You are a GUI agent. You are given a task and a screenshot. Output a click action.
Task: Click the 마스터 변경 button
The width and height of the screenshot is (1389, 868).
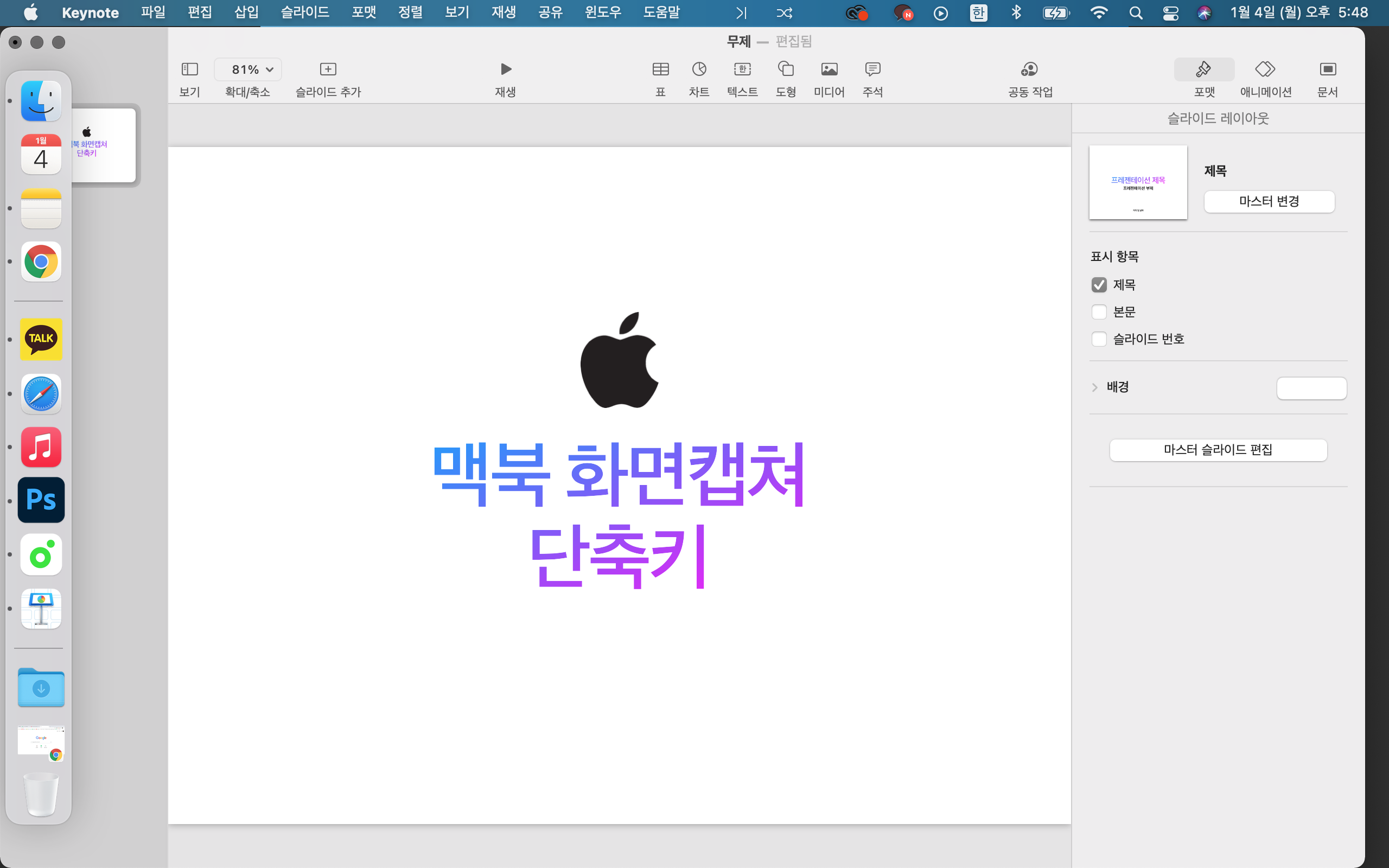click(1269, 201)
